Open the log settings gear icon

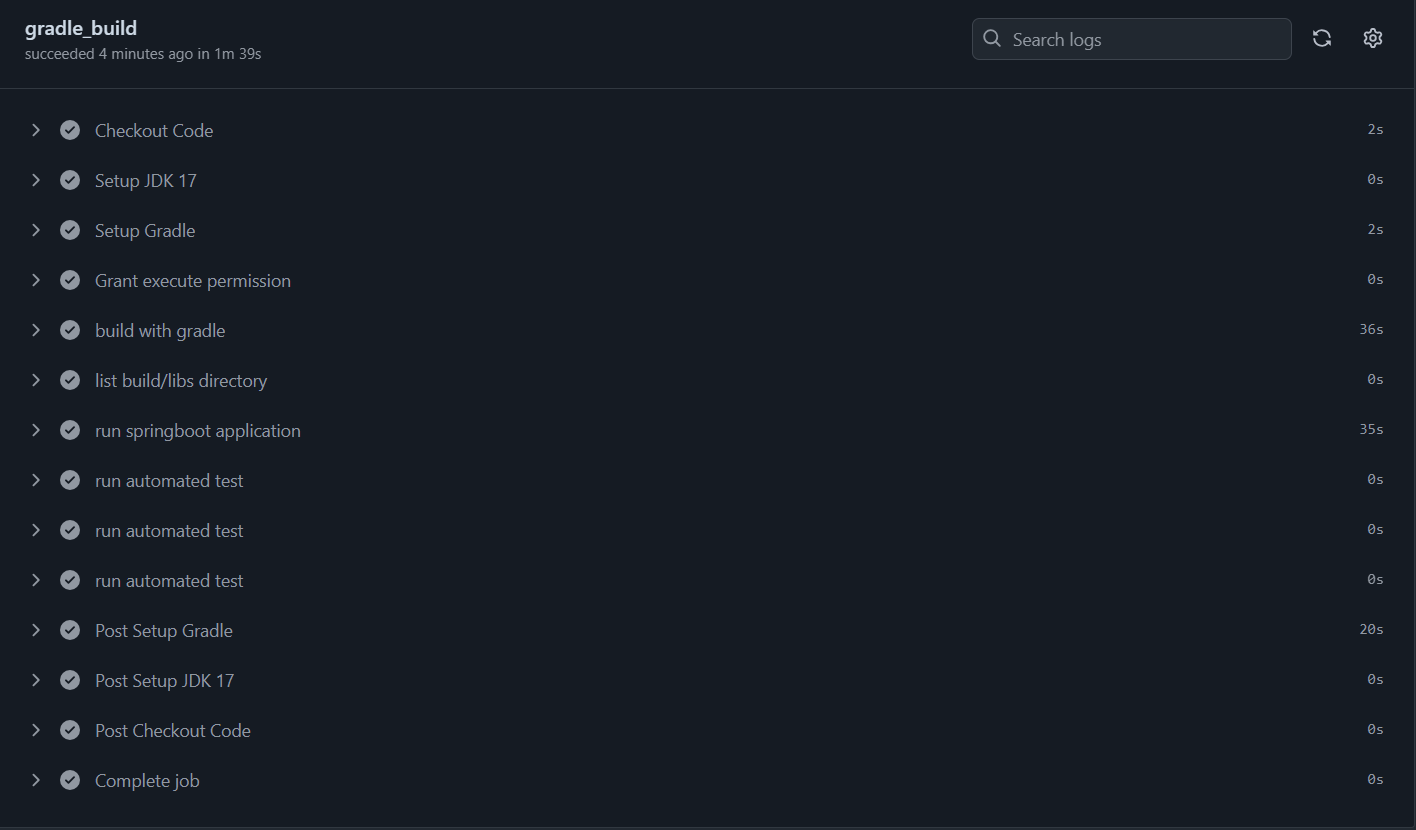point(1373,38)
